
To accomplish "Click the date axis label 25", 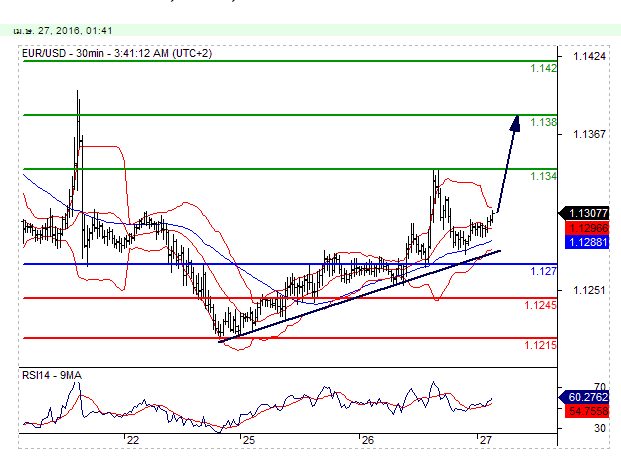I will (x=249, y=440).
